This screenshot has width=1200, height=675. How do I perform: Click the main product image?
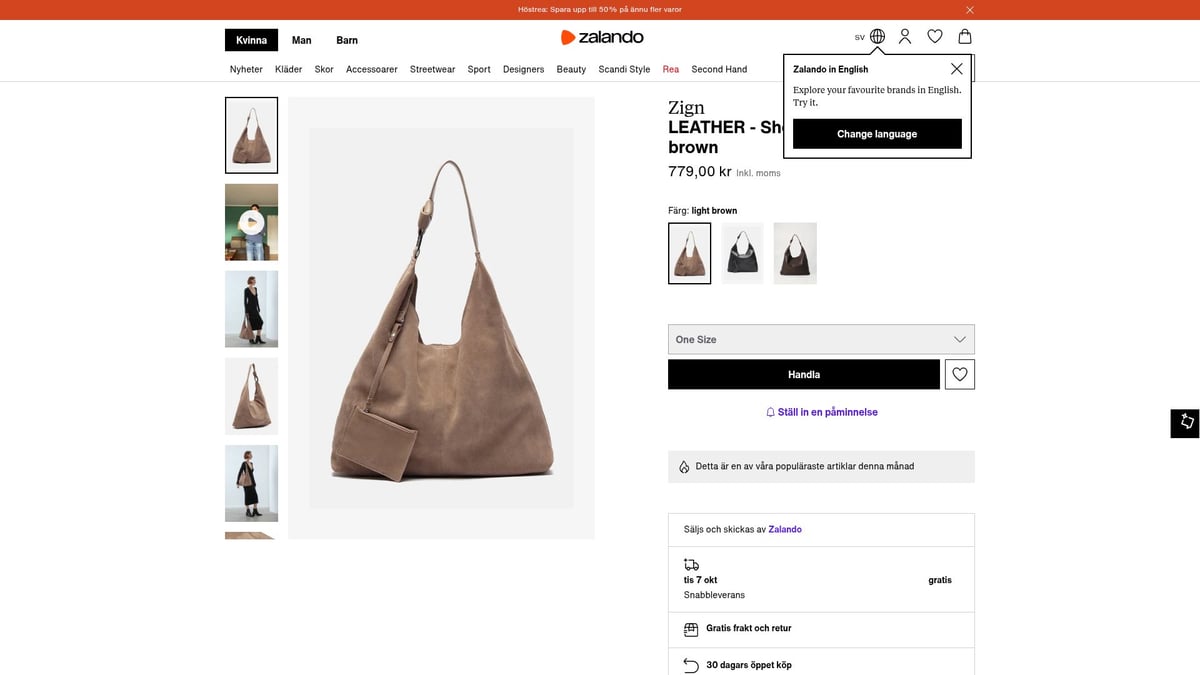(441, 318)
